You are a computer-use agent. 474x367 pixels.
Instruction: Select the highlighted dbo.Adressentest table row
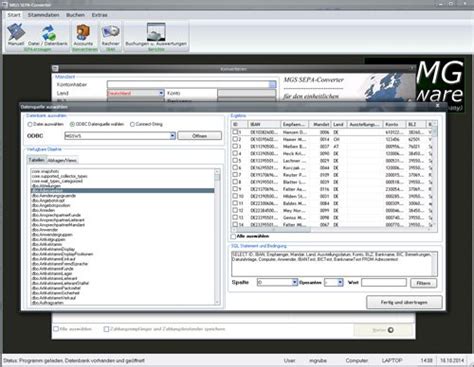(x=122, y=191)
